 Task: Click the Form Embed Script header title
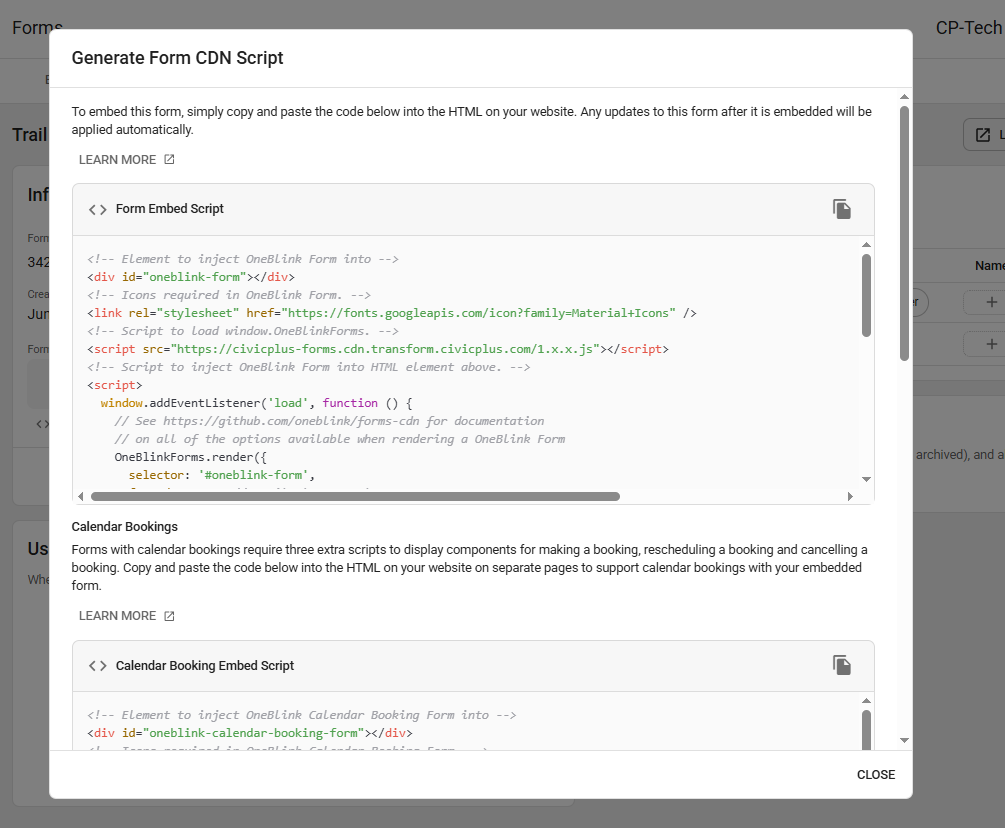(170, 209)
